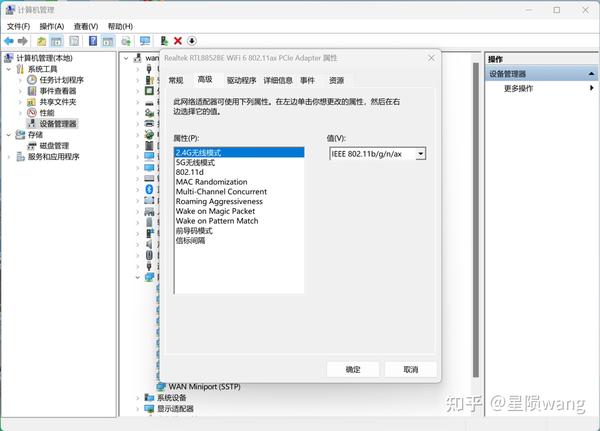Click the Scan for hardware changes monitor icon
The width and height of the screenshot is (600, 431).
(145, 41)
